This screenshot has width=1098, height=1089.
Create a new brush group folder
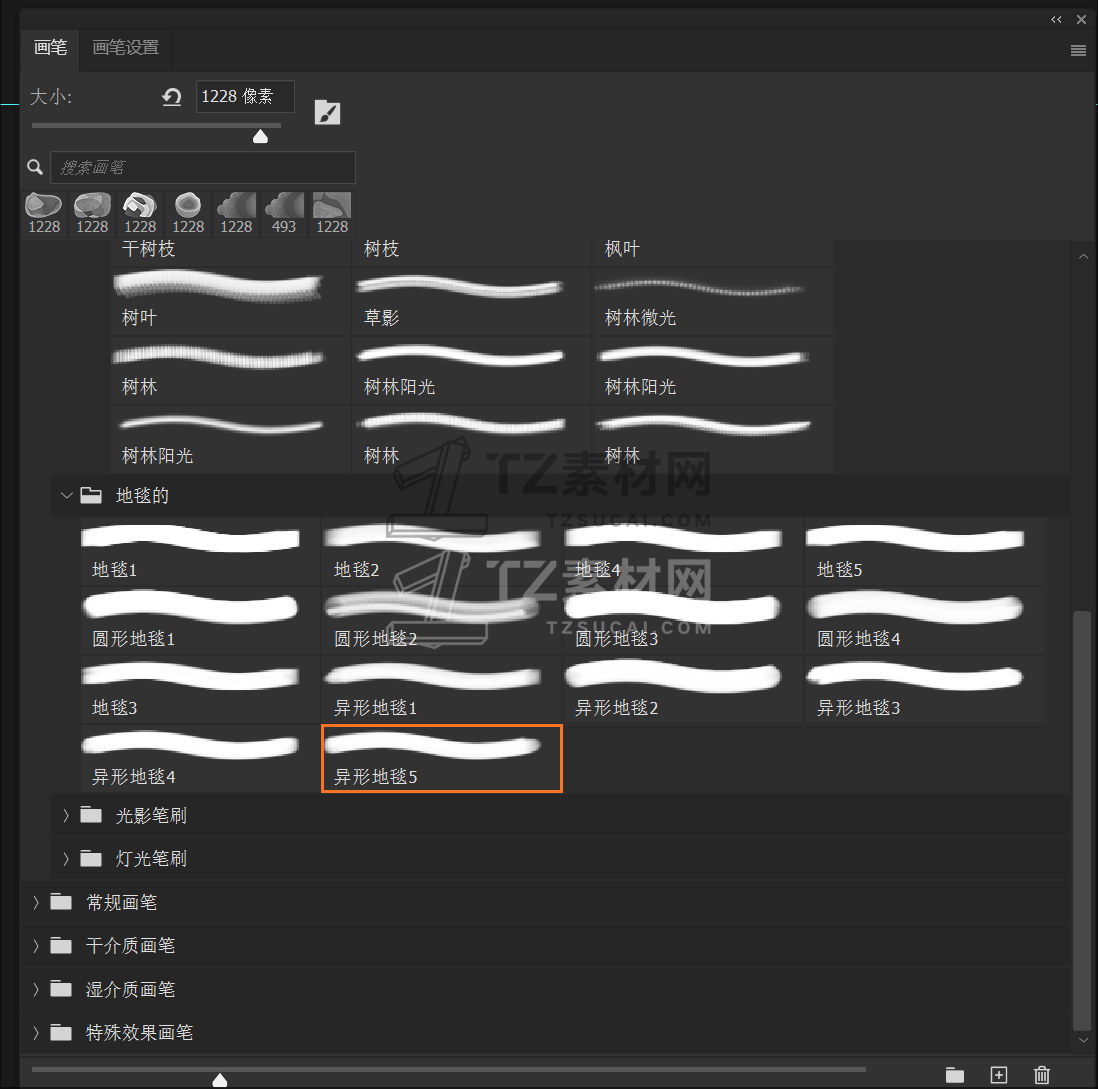pyautogui.click(x=954, y=1074)
